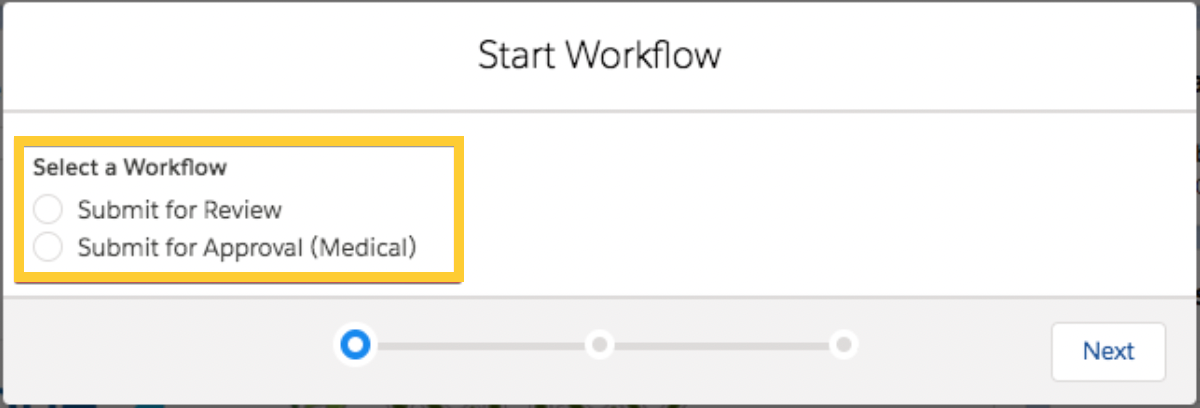Click the Next button
Image resolution: width=1200 pixels, height=408 pixels.
1108,351
